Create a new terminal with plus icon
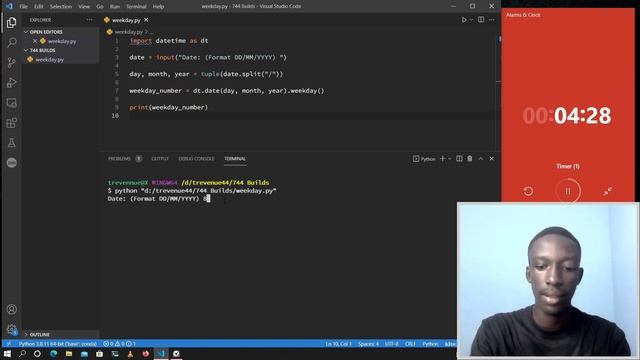 pos(442,158)
